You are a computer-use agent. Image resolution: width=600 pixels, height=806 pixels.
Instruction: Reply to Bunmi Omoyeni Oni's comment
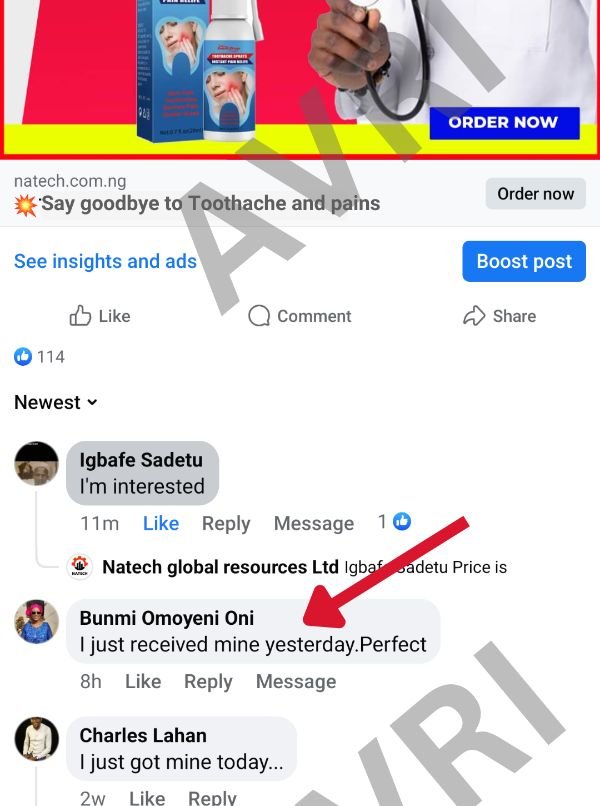point(208,682)
